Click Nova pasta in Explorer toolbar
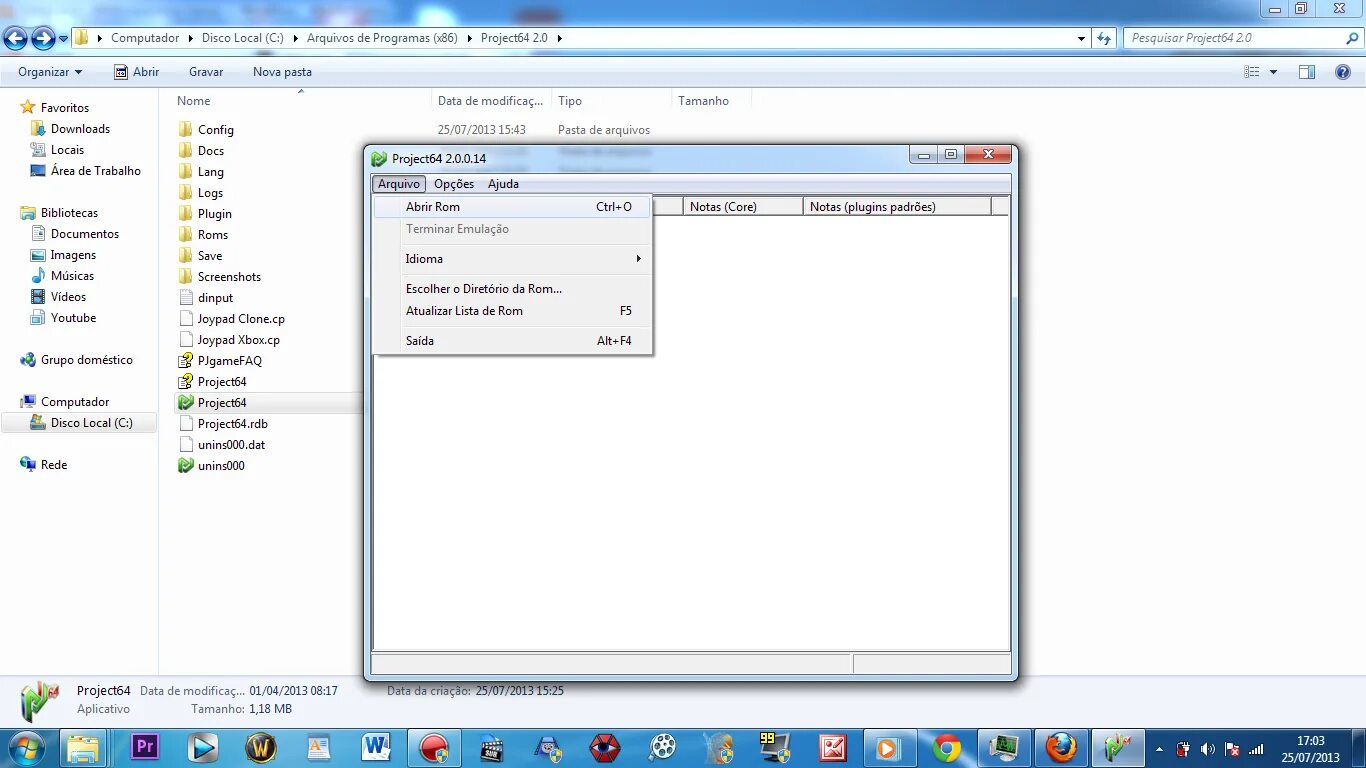The image size is (1366, 768). (282, 72)
